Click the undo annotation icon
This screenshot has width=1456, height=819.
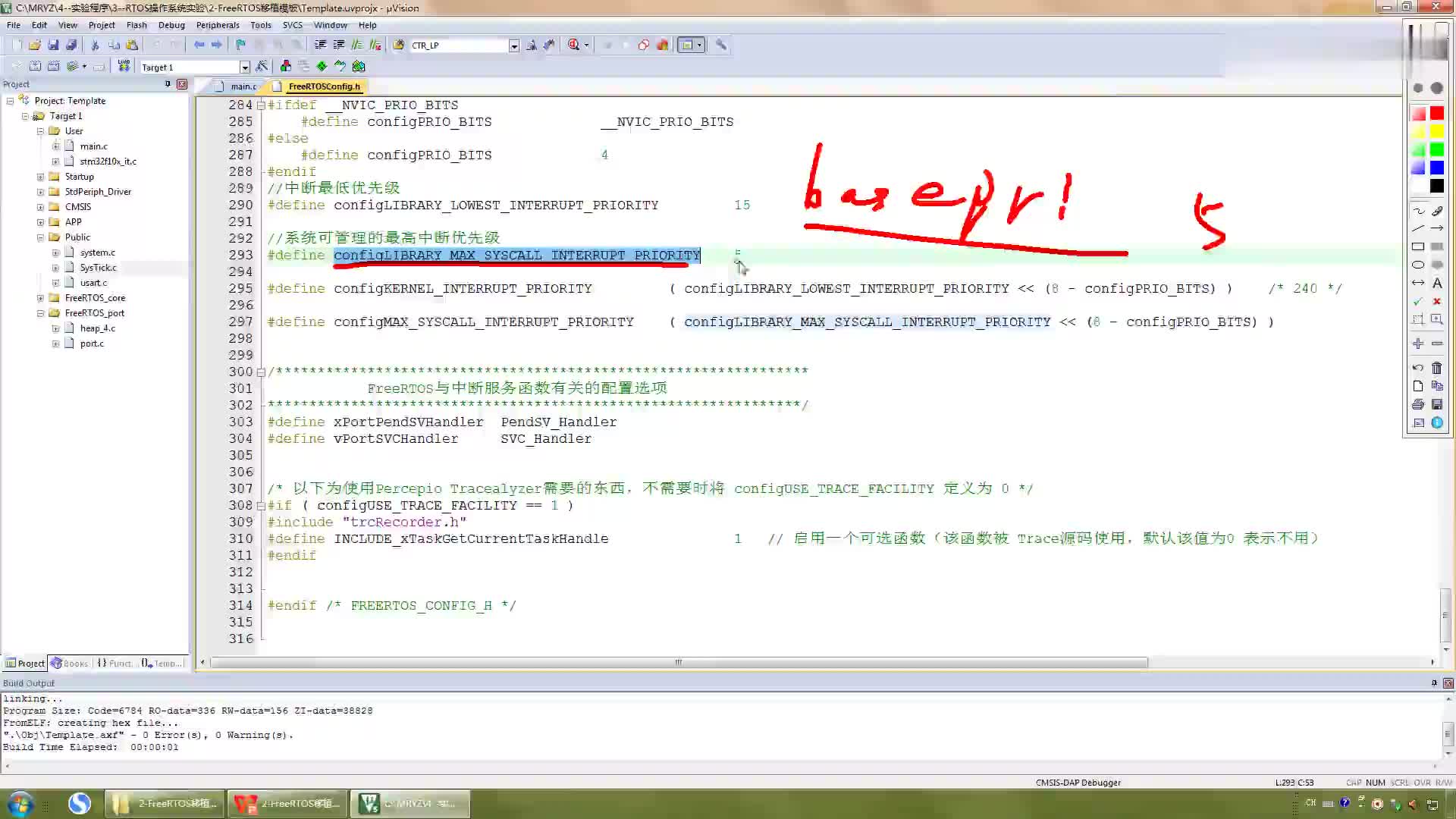(1418, 368)
